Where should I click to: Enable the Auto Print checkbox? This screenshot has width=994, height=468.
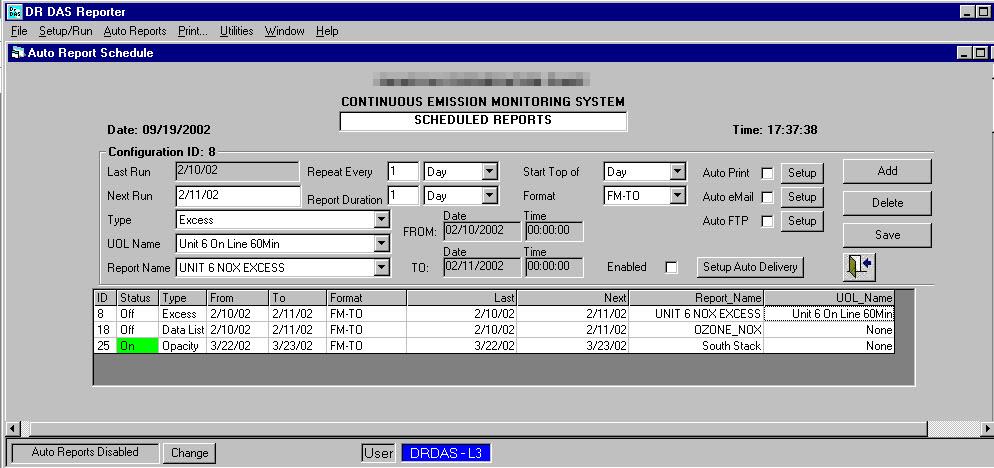(767, 173)
